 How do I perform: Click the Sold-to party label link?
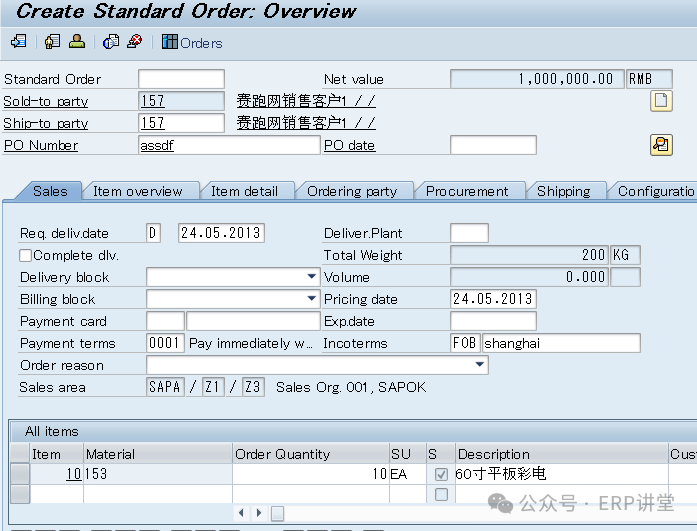[x=46, y=101]
